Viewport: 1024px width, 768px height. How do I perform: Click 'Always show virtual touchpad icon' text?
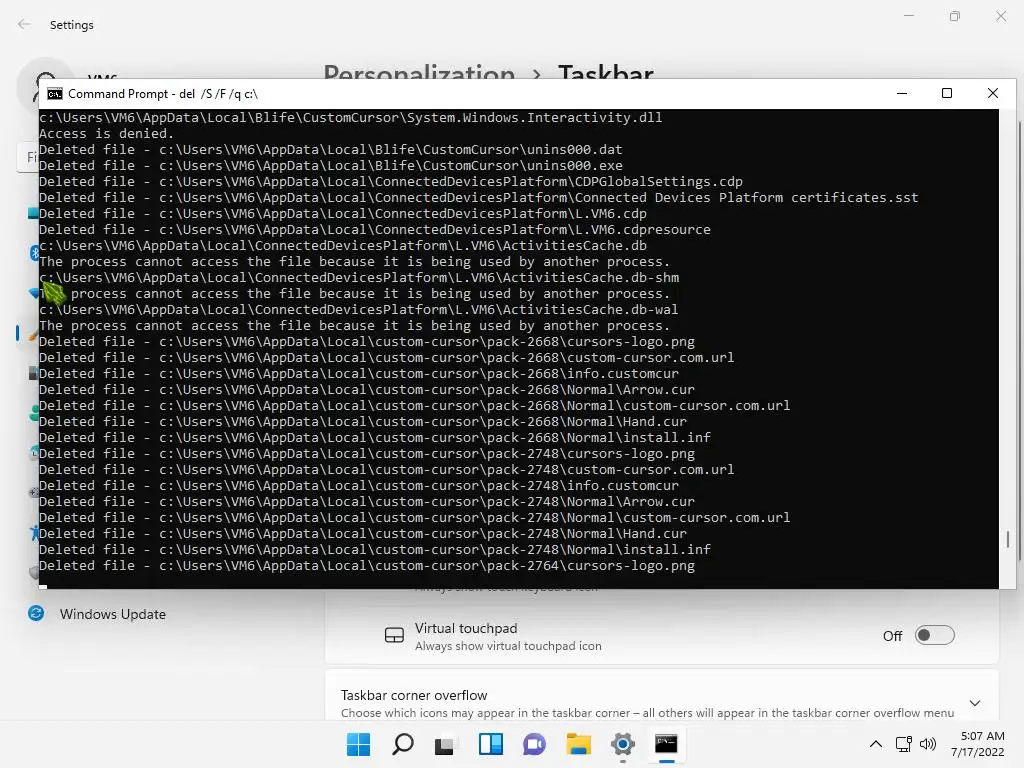[508, 646]
